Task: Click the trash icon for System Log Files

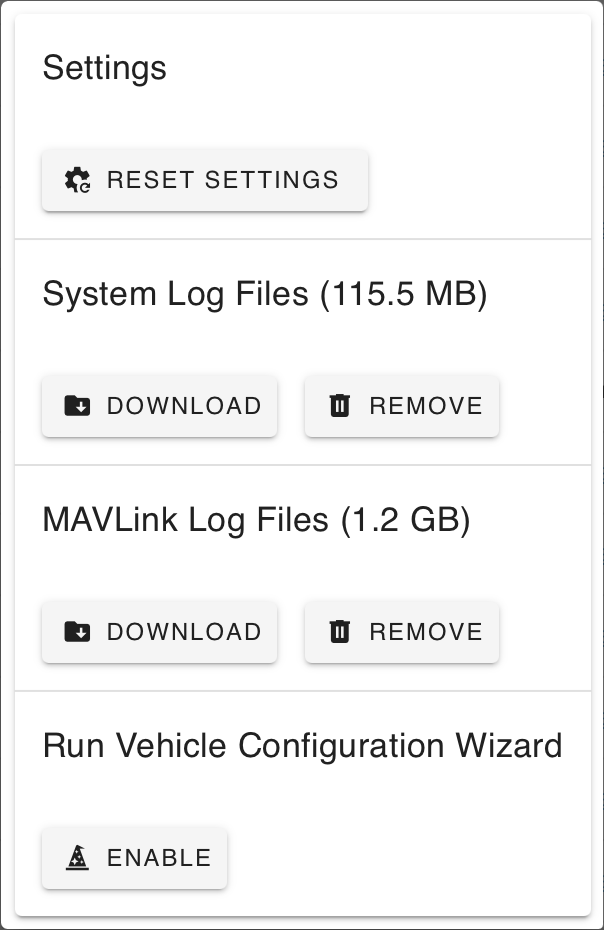Action: coord(340,406)
